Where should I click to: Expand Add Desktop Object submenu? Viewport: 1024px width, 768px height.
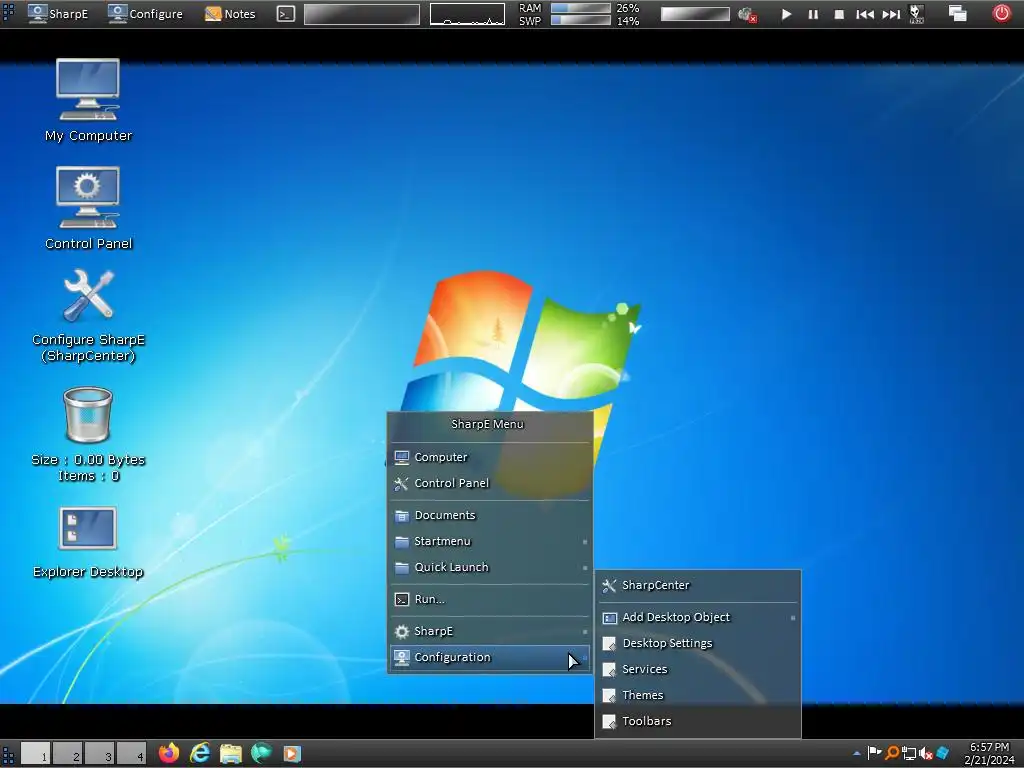[x=698, y=617]
